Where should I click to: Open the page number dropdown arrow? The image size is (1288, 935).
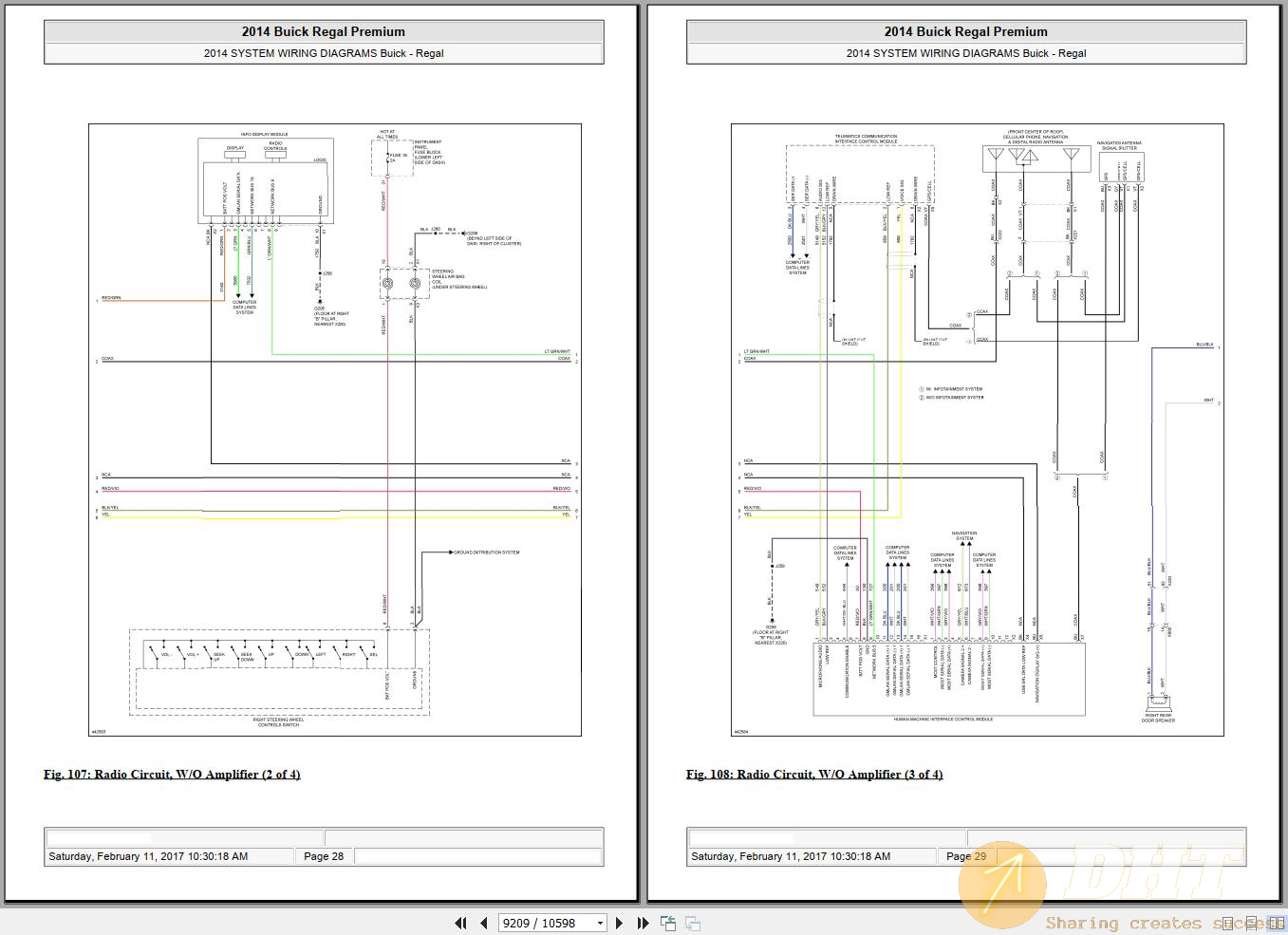pos(600,923)
